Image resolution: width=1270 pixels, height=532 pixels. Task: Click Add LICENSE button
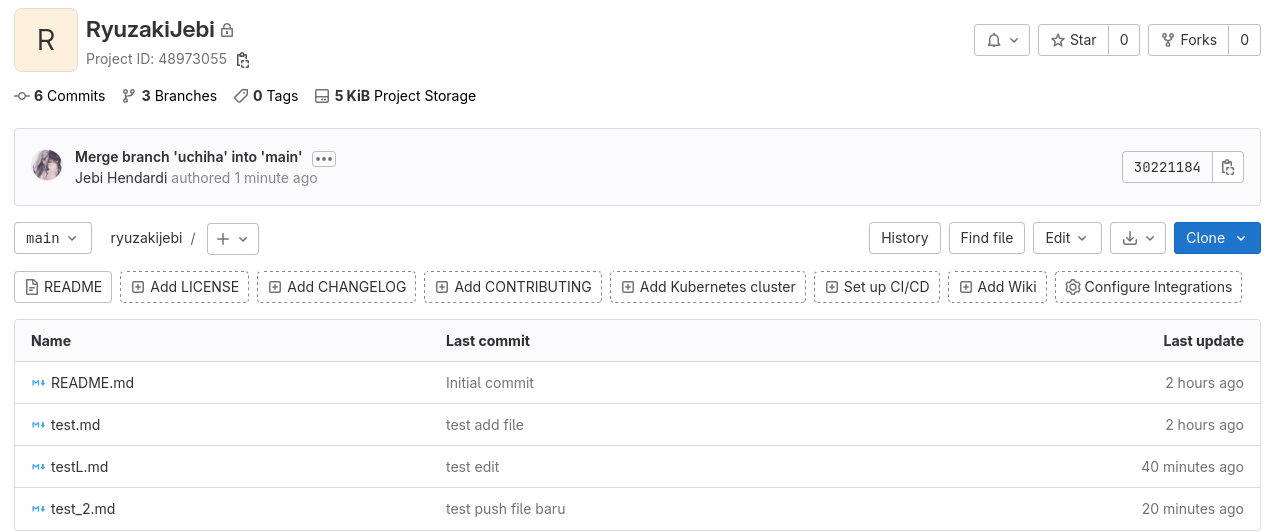tap(185, 287)
